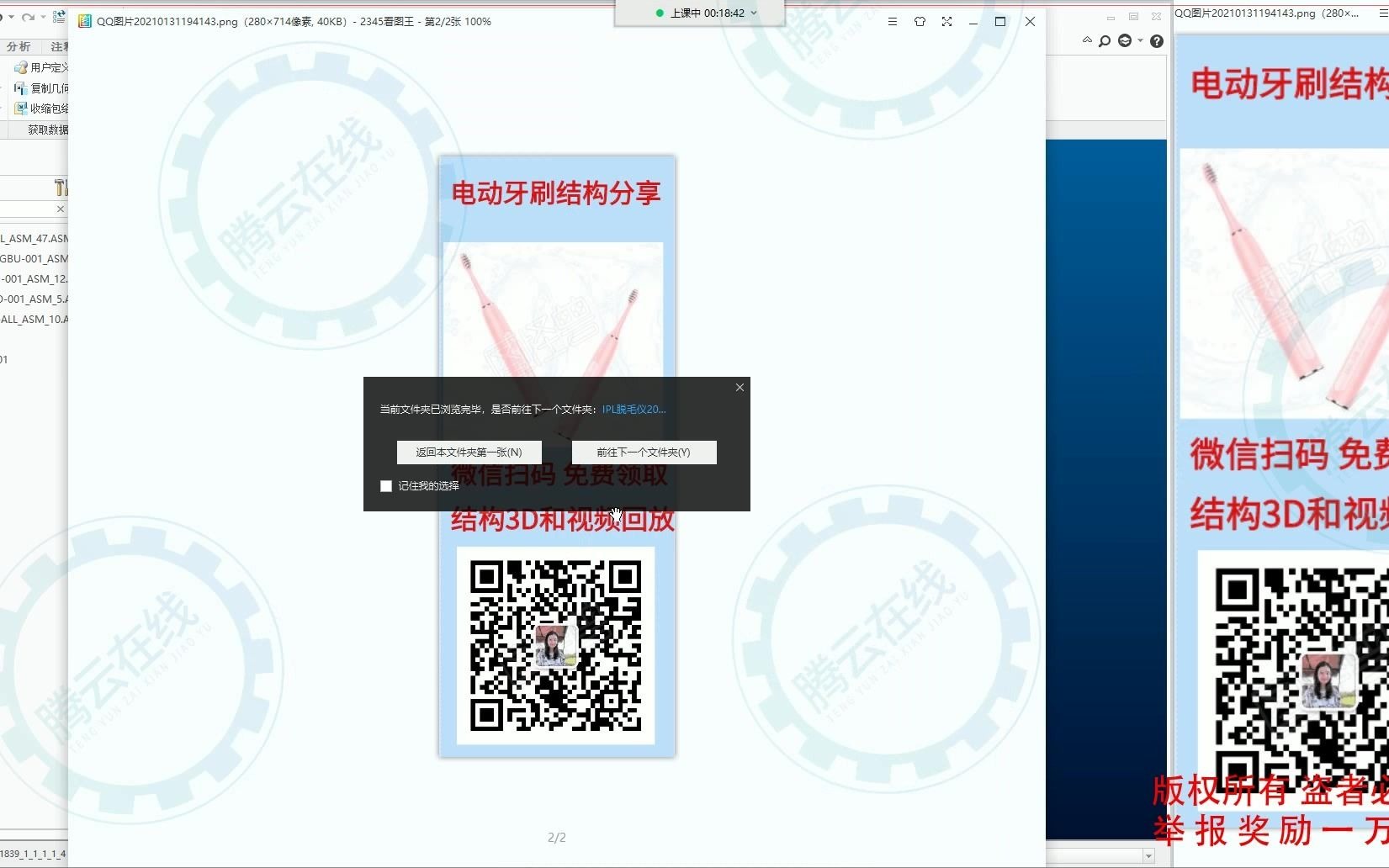Click the bottom-right scrollbar down arrow
The image size is (1389, 868).
1149,855
